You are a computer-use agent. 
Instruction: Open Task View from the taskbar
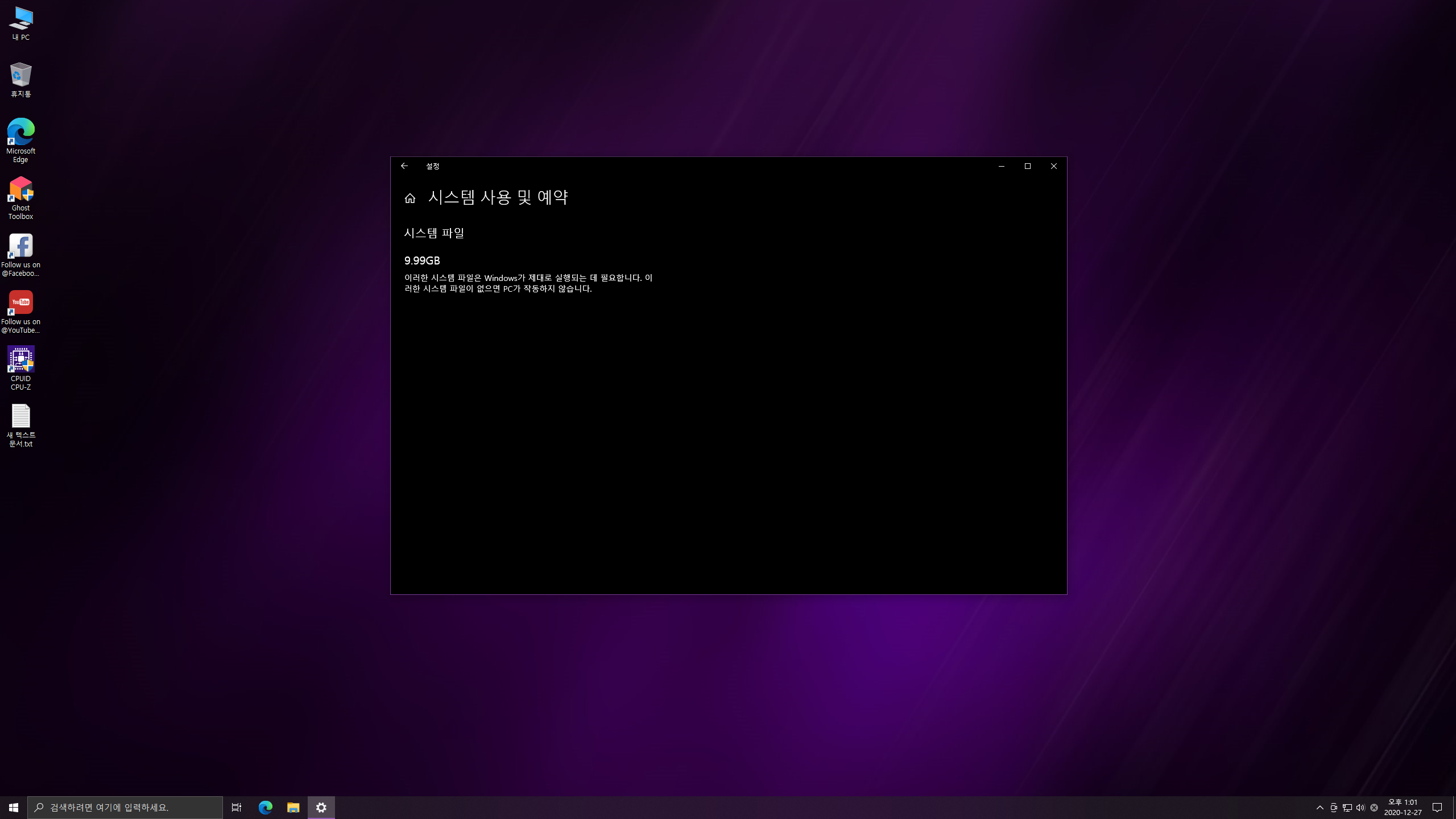(x=237, y=808)
